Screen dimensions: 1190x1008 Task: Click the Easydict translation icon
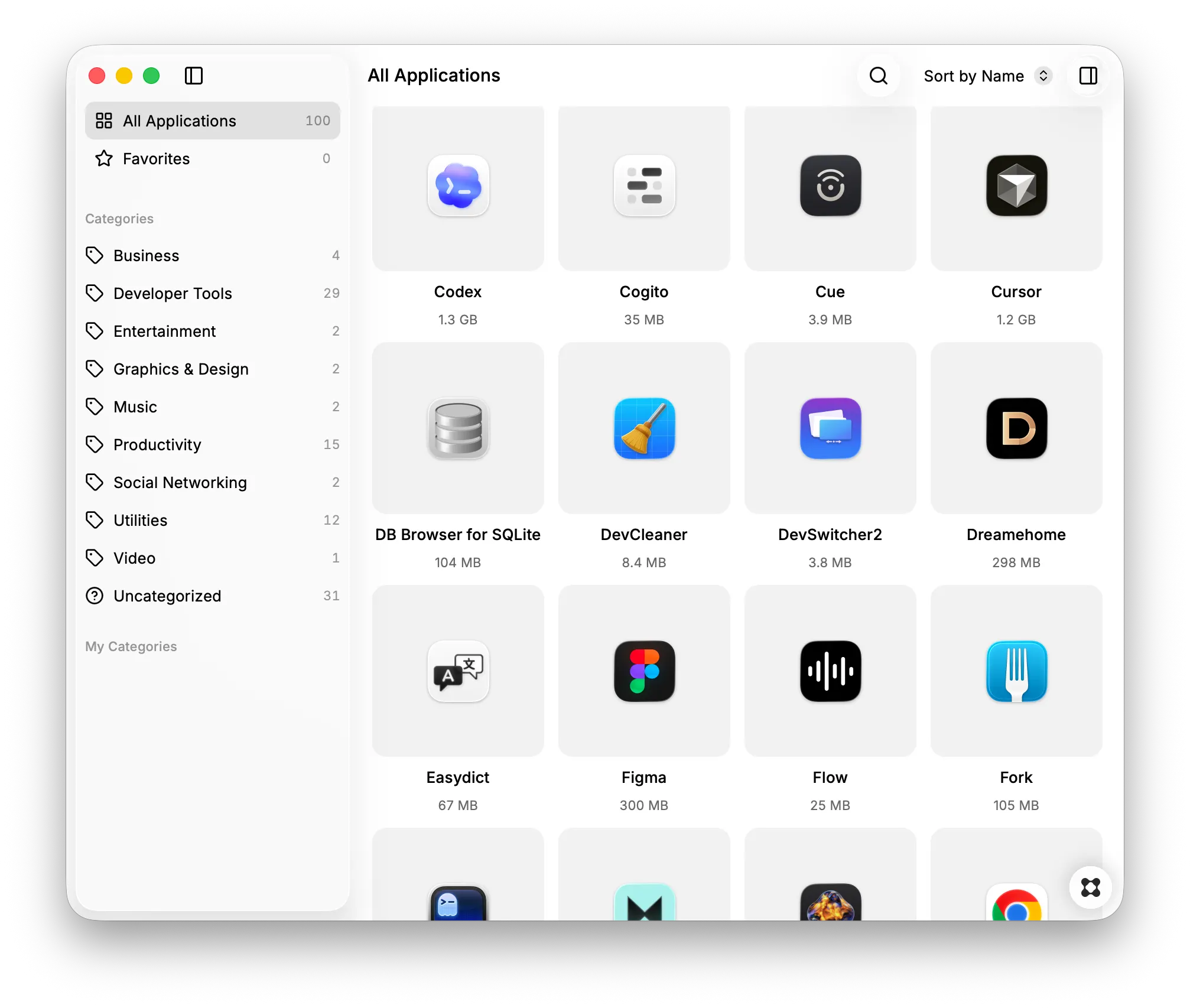point(458,671)
